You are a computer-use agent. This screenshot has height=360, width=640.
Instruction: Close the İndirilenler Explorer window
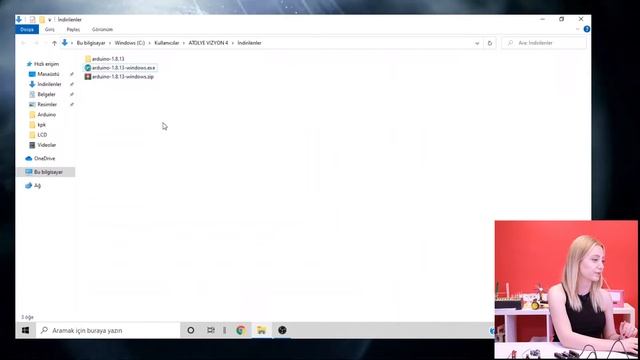(x=581, y=19)
